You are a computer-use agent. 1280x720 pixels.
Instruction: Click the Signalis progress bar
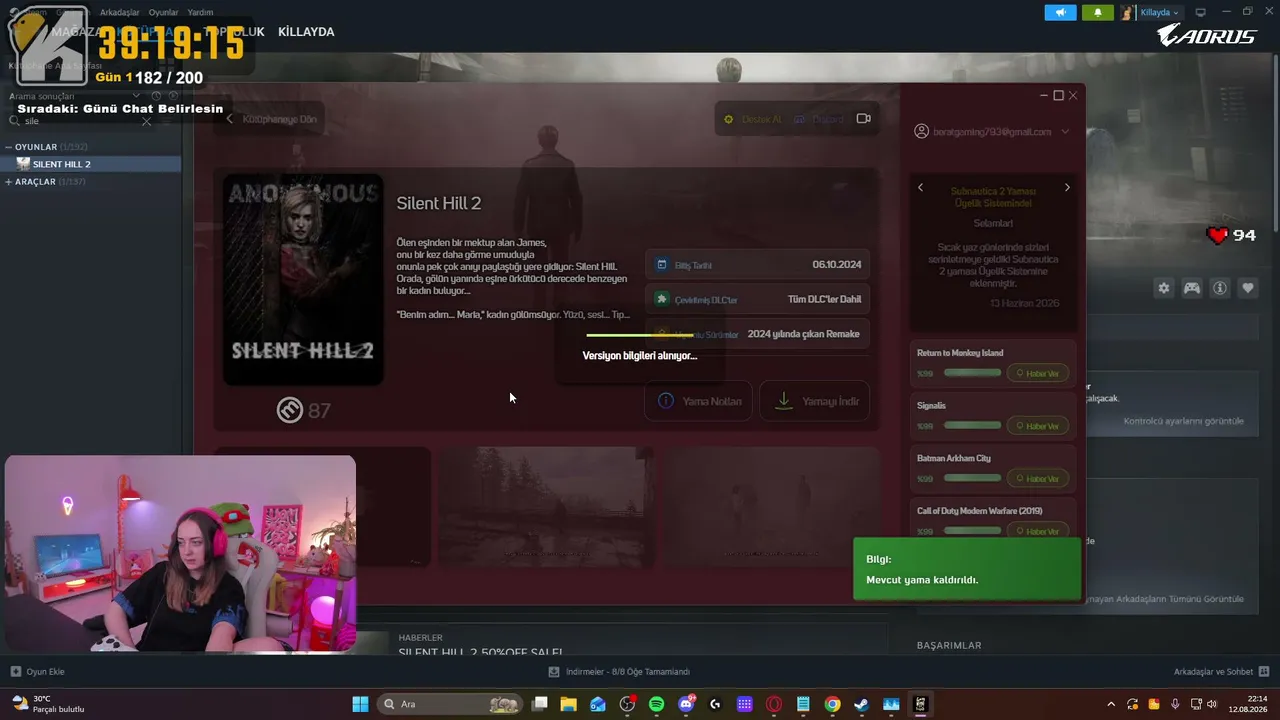click(x=972, y=426)
